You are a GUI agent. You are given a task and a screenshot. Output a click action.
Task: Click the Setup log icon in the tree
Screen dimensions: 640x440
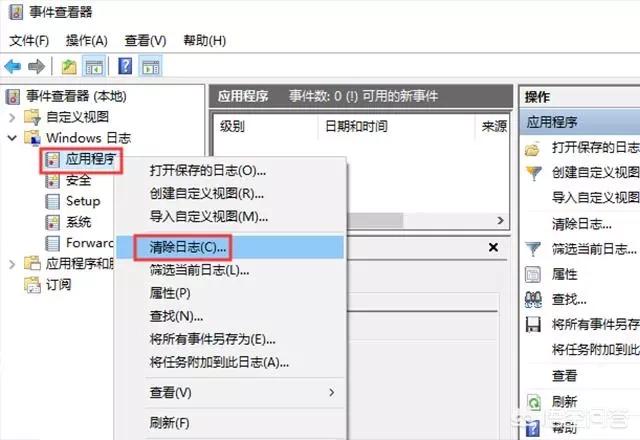(52, 201)
